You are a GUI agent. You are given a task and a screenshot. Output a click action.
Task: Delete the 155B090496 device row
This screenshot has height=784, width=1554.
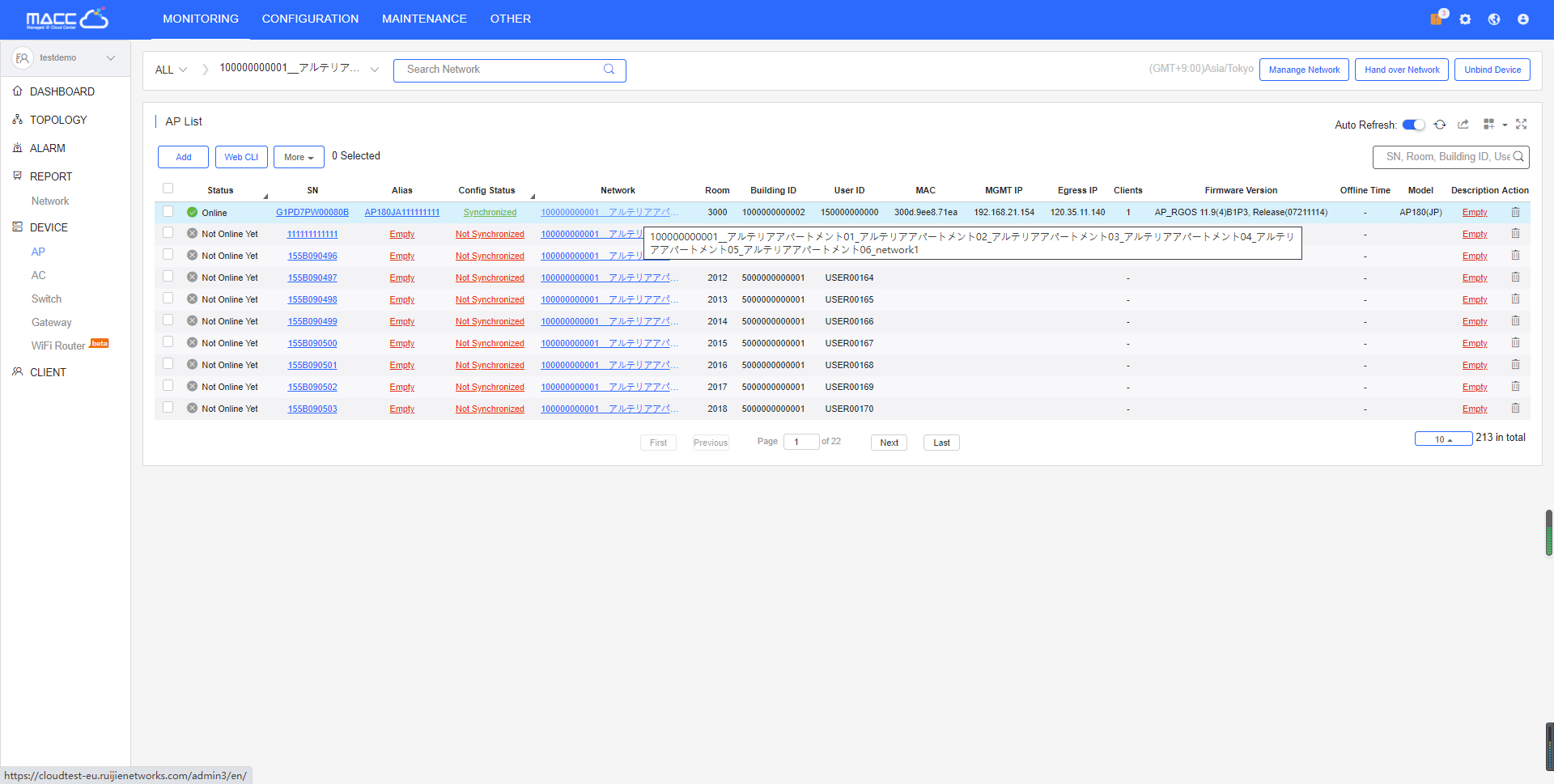tap(1515, 256)
